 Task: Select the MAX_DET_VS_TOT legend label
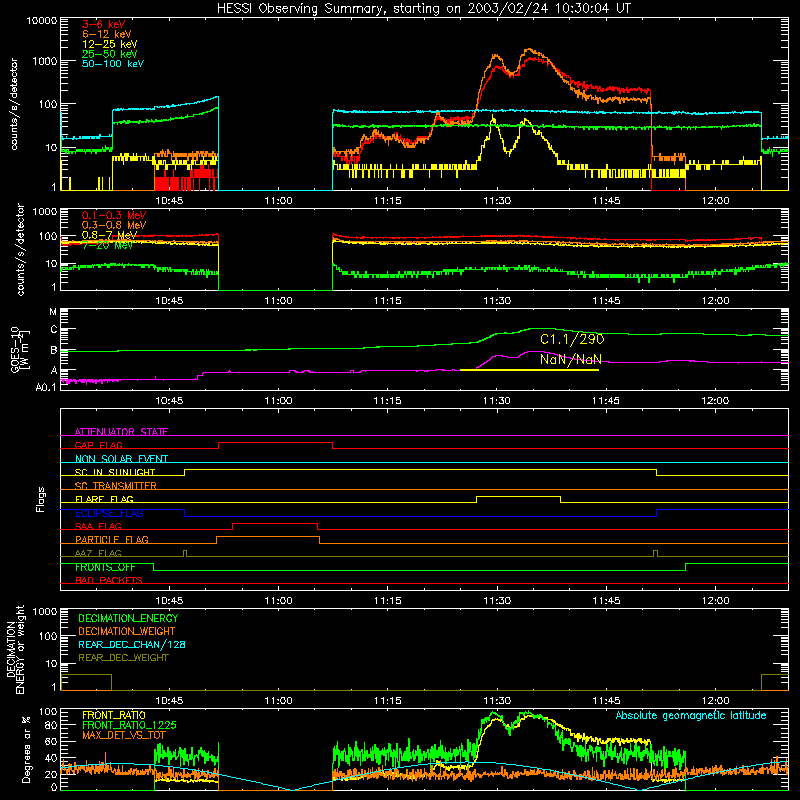click(124, 735)
